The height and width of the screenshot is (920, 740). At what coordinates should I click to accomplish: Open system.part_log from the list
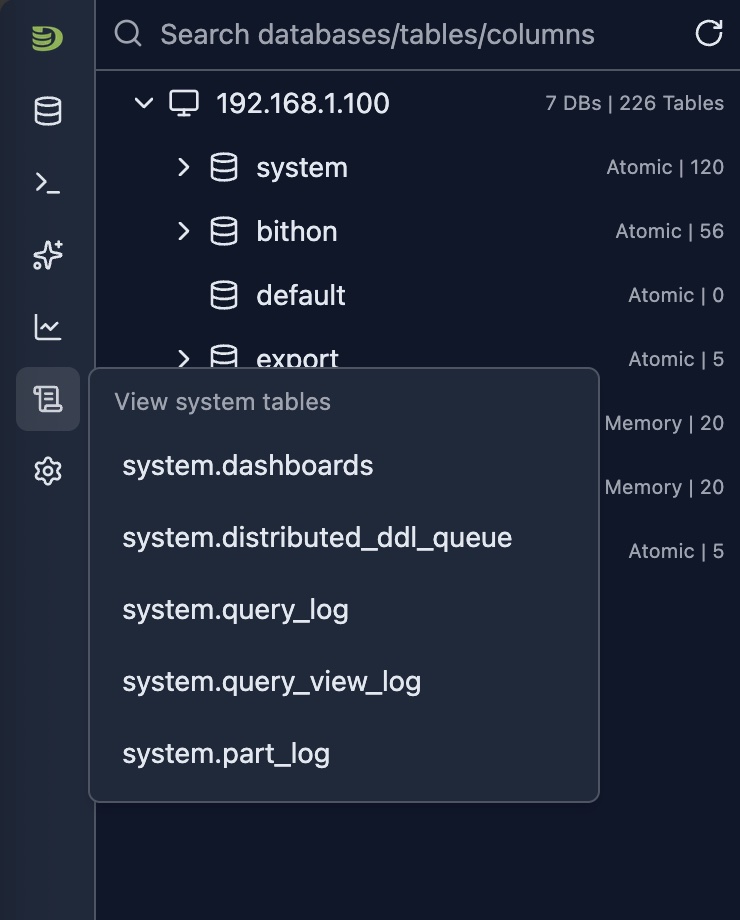click(226, 754)
